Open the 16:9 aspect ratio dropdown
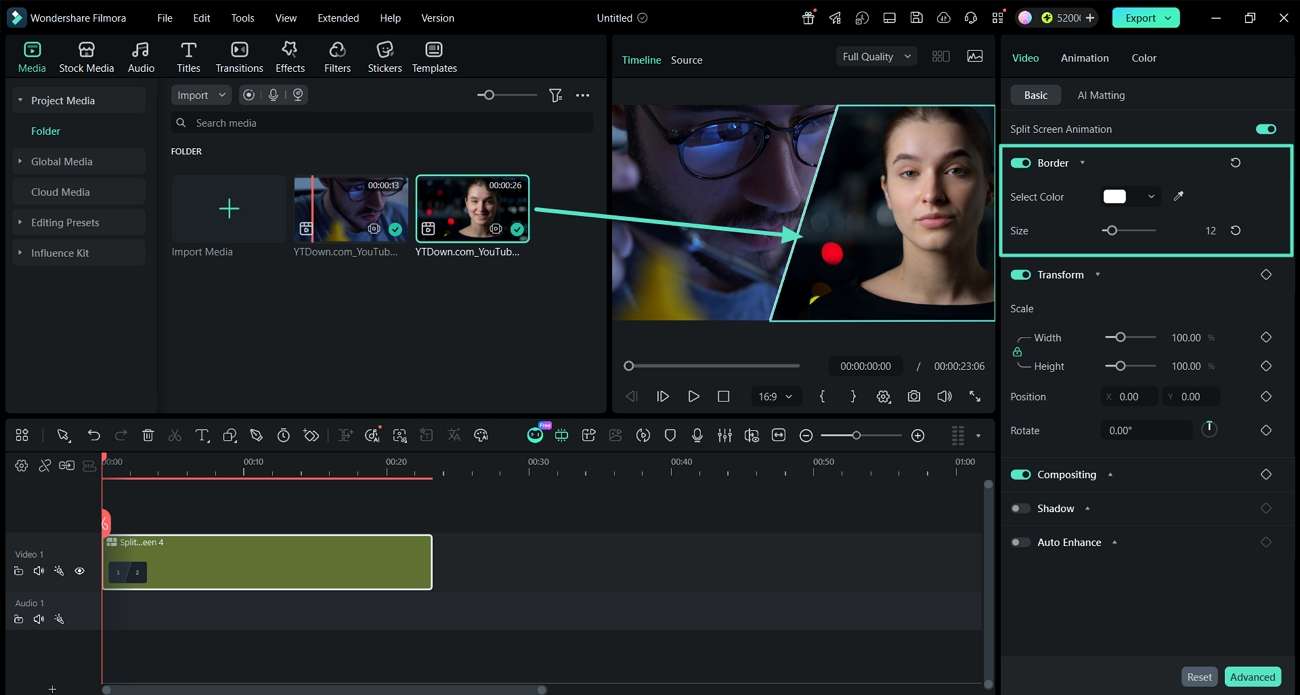Screen dimensions: 1300x695 [x=775, y=396]
